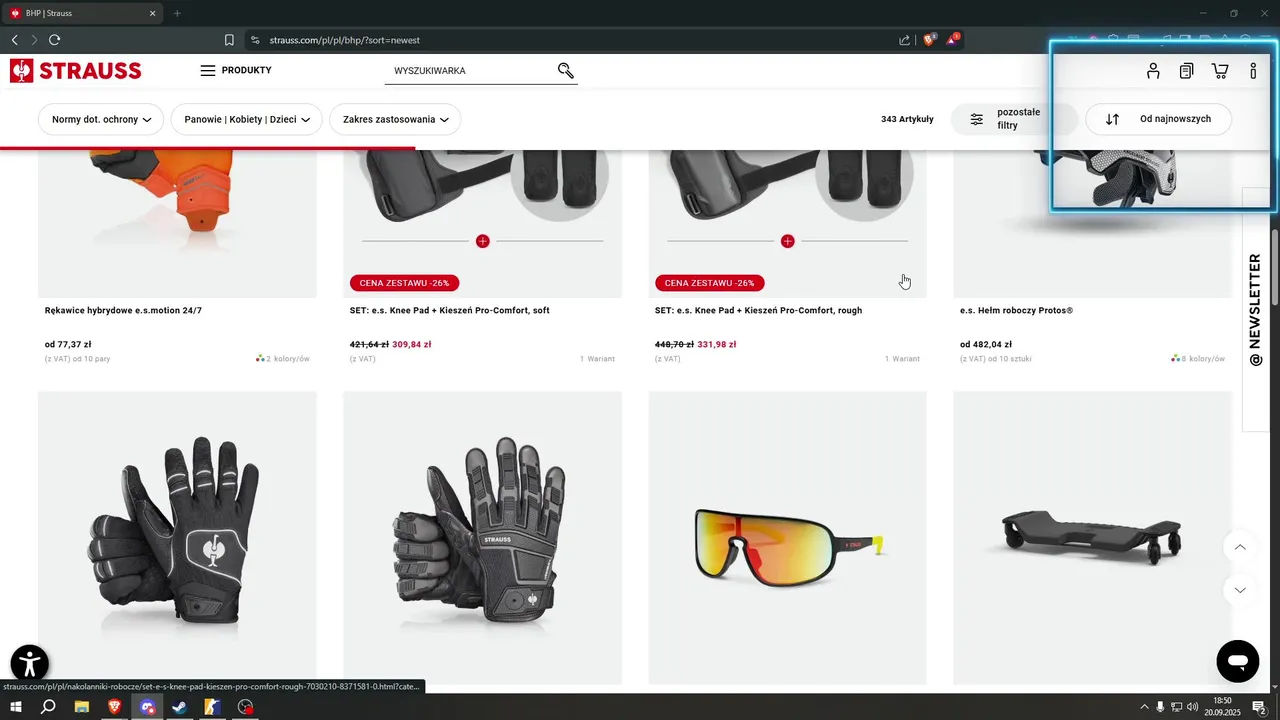Click the plus icon on rough Knee Pad set

tap(788, 241)
